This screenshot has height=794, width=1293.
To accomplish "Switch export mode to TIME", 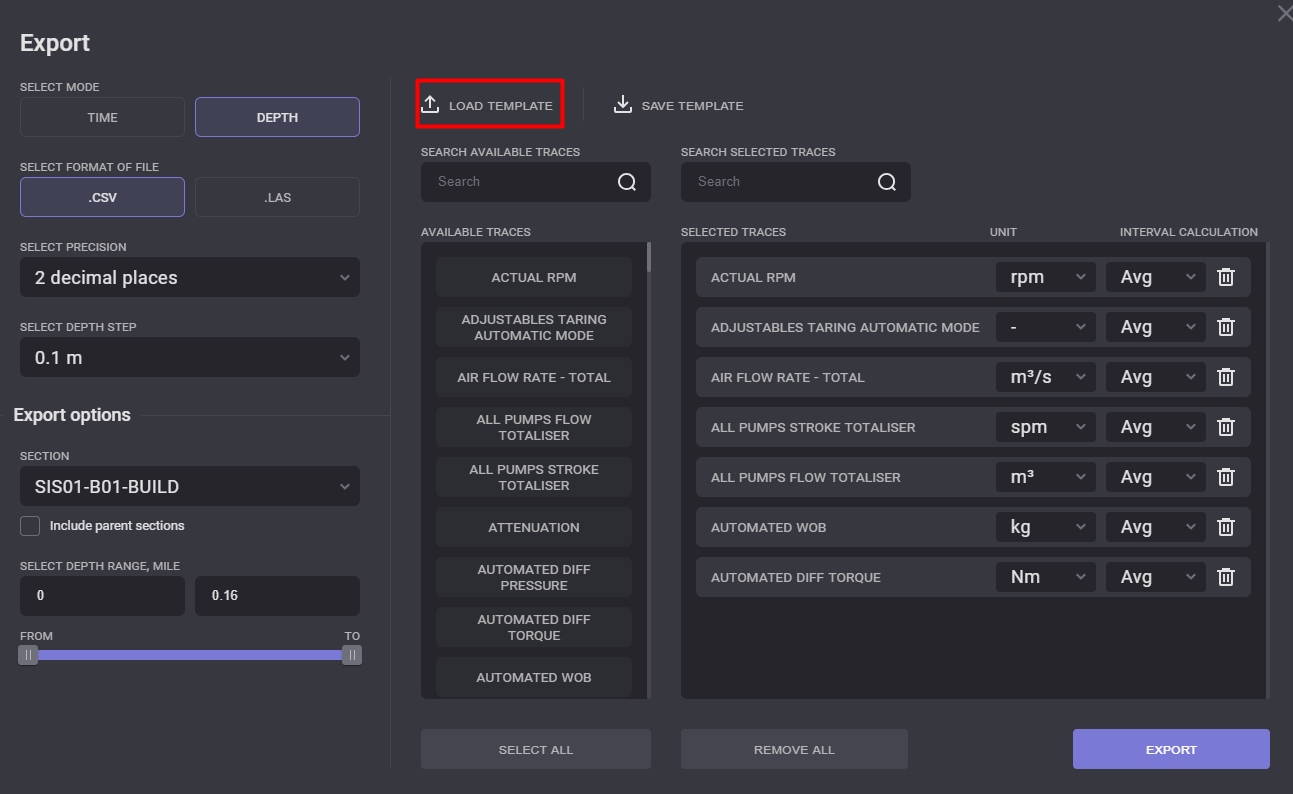I will (102, 117).
